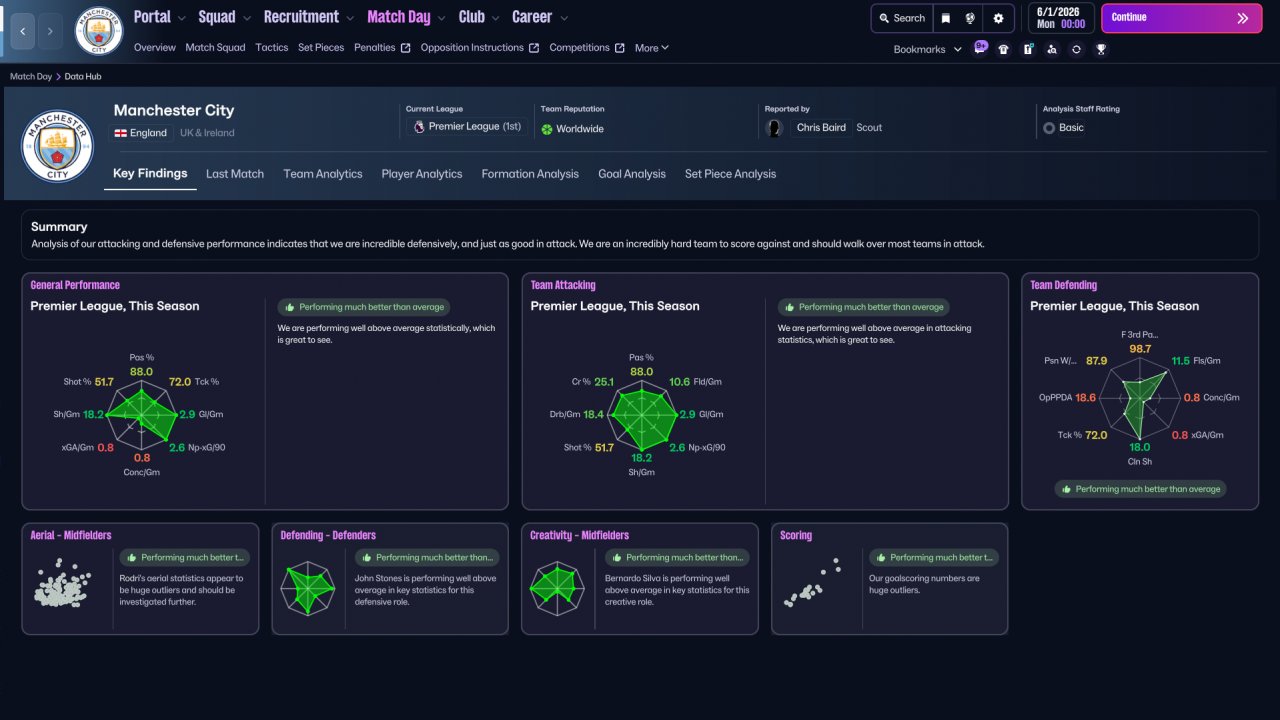
Task: Click the tactics board icon in bookmarks row
Action: 1028,49
